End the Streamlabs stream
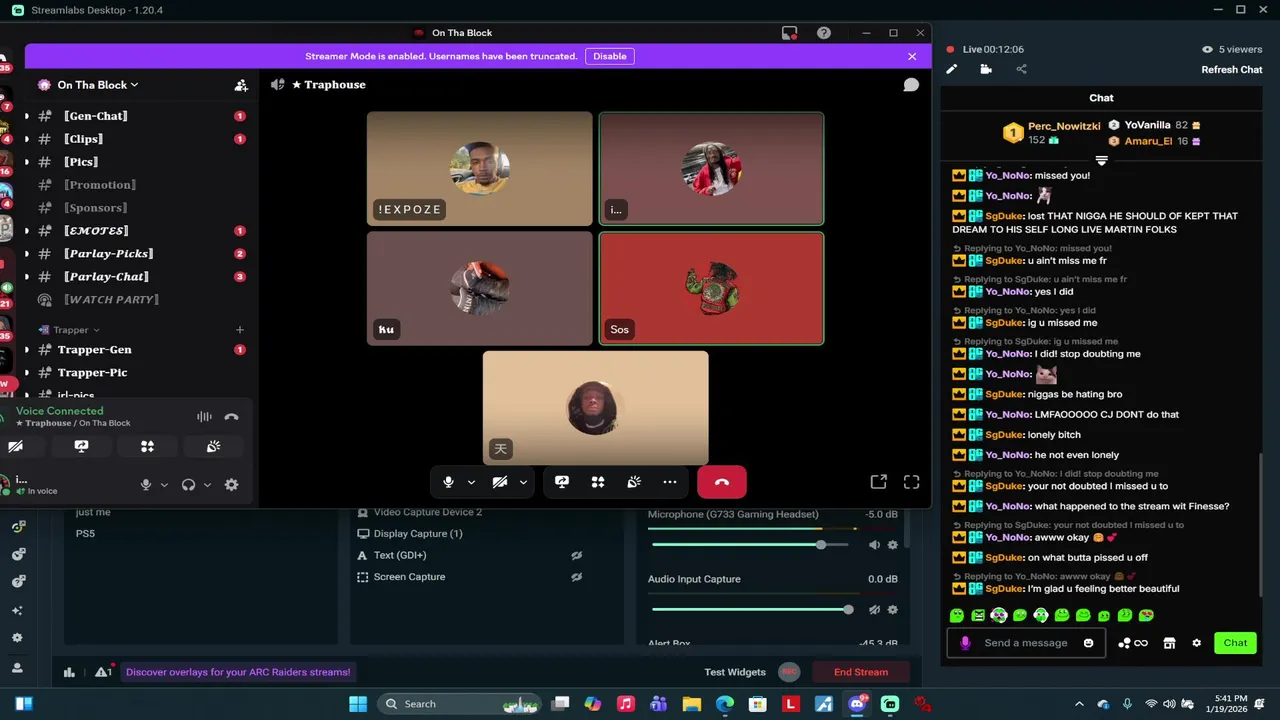The image size is (1280, 720). [x=861, y=672]
